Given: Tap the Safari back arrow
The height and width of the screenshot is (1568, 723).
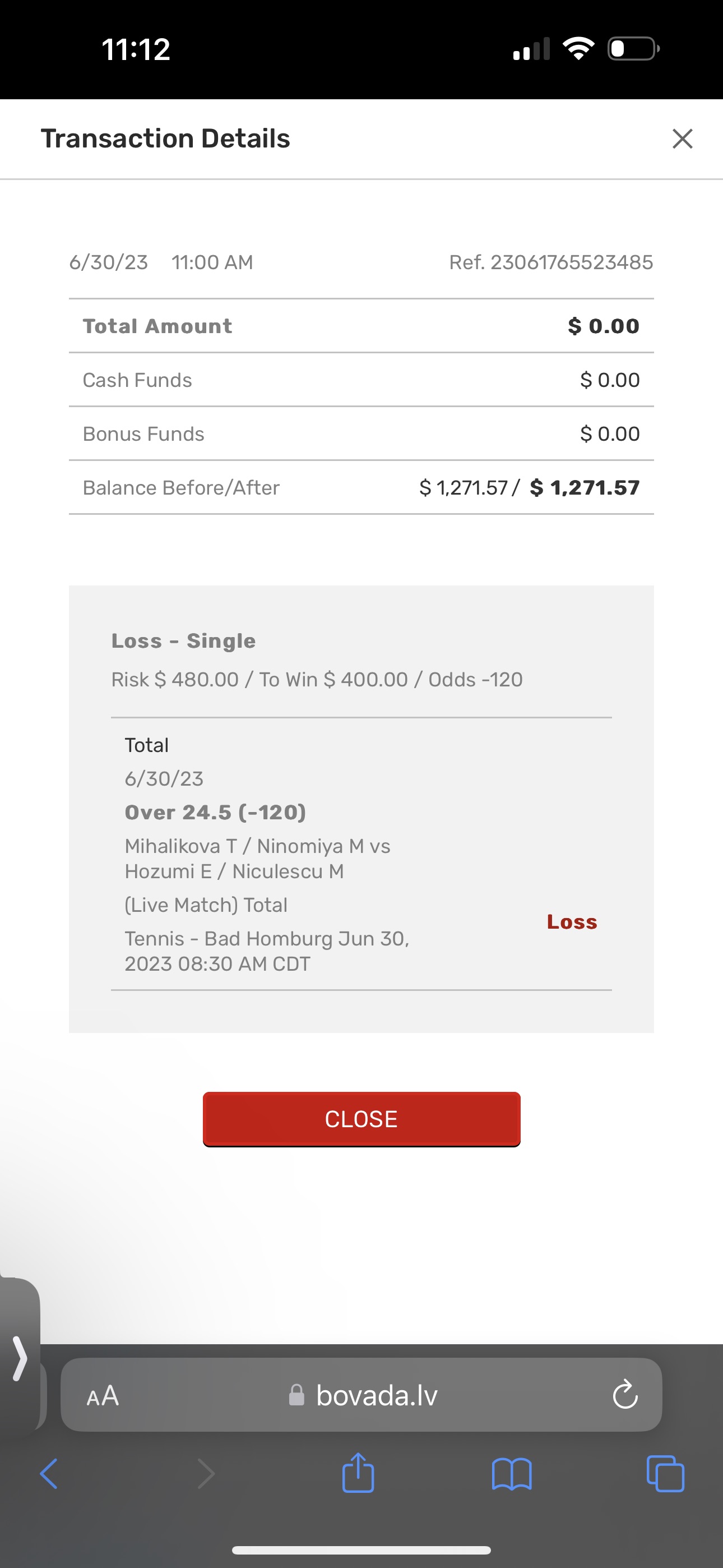Looking at the screenshot, I should point(49,1474).
